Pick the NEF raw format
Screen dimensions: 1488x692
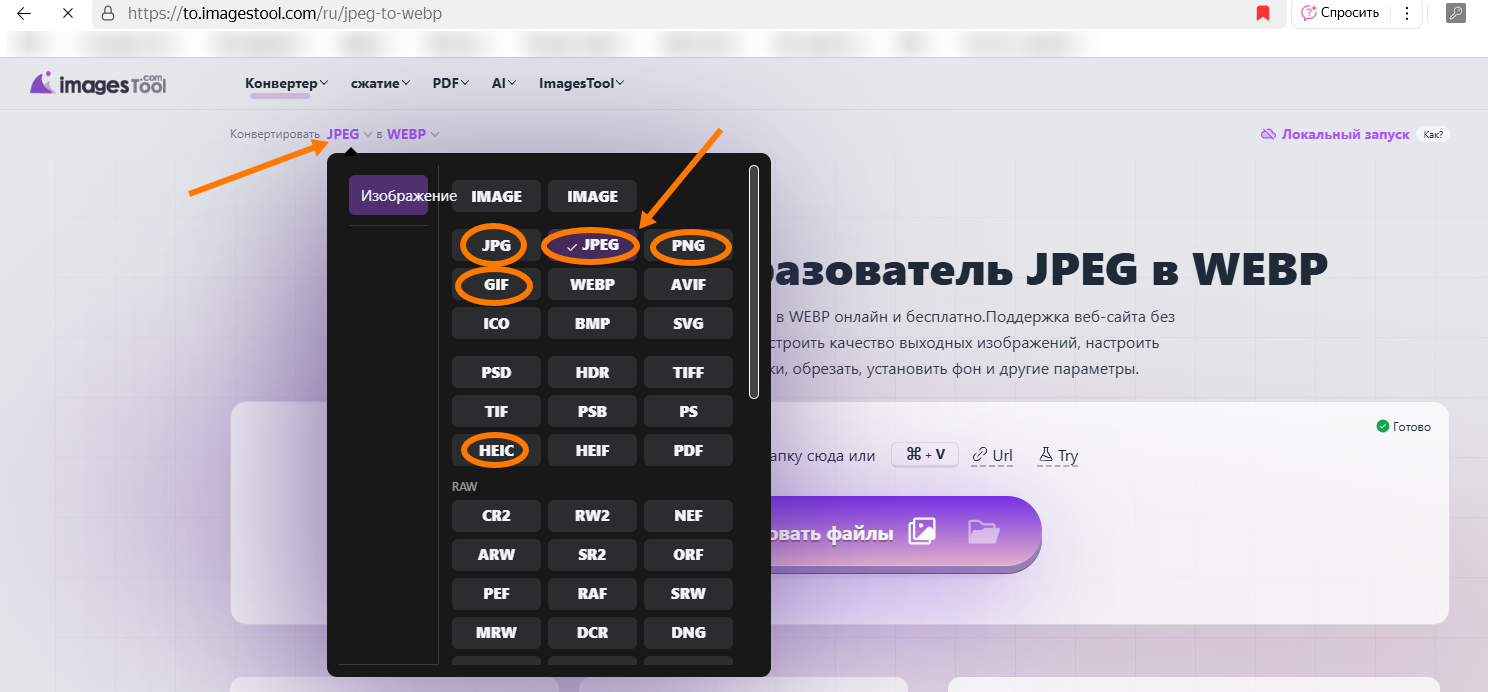tap(689, 516)
